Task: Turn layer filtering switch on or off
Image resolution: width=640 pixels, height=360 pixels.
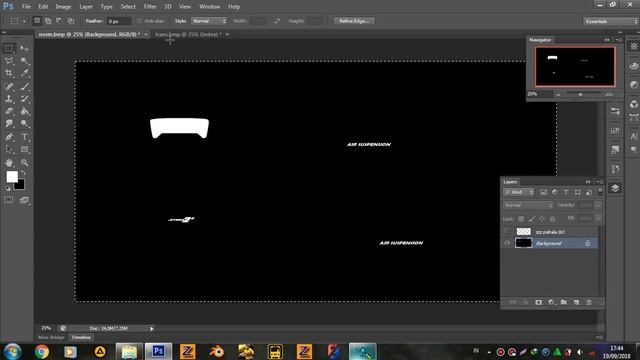Action: (600, 191)
